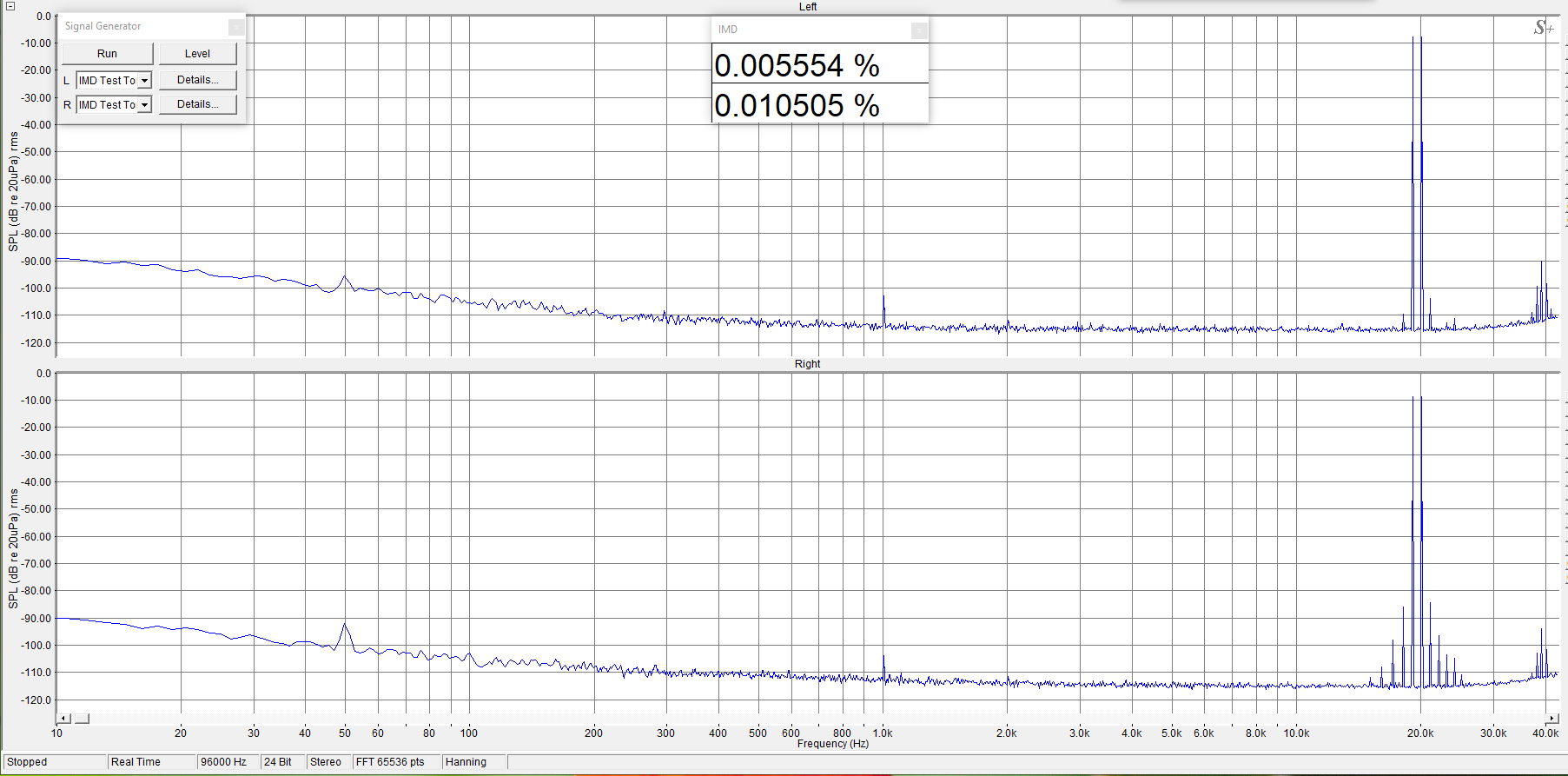Click the Hanning window status field

coord(473,762)
